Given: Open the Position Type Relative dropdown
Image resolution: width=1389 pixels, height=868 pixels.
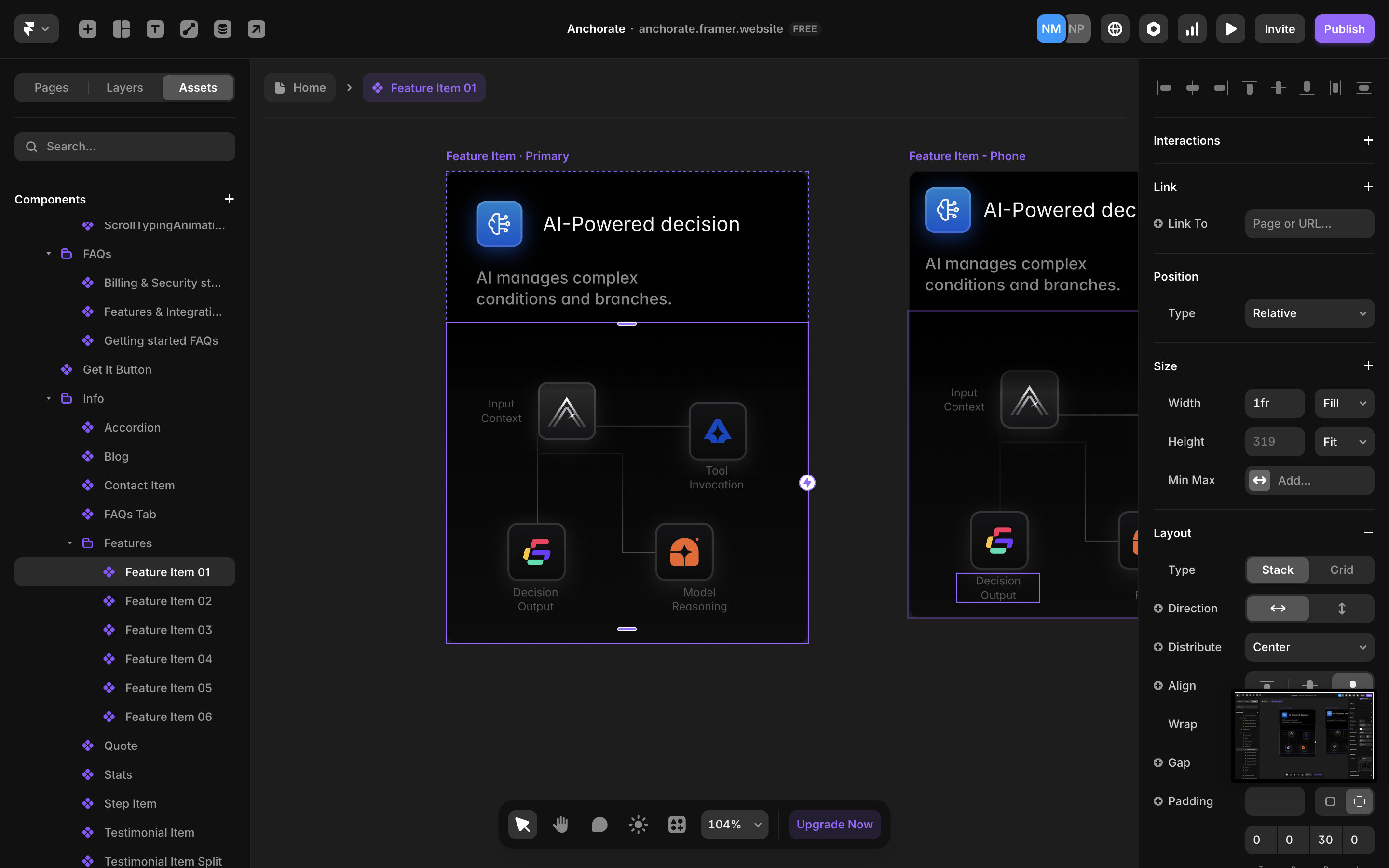Looking at the screenshot, I should (1309, 313).
